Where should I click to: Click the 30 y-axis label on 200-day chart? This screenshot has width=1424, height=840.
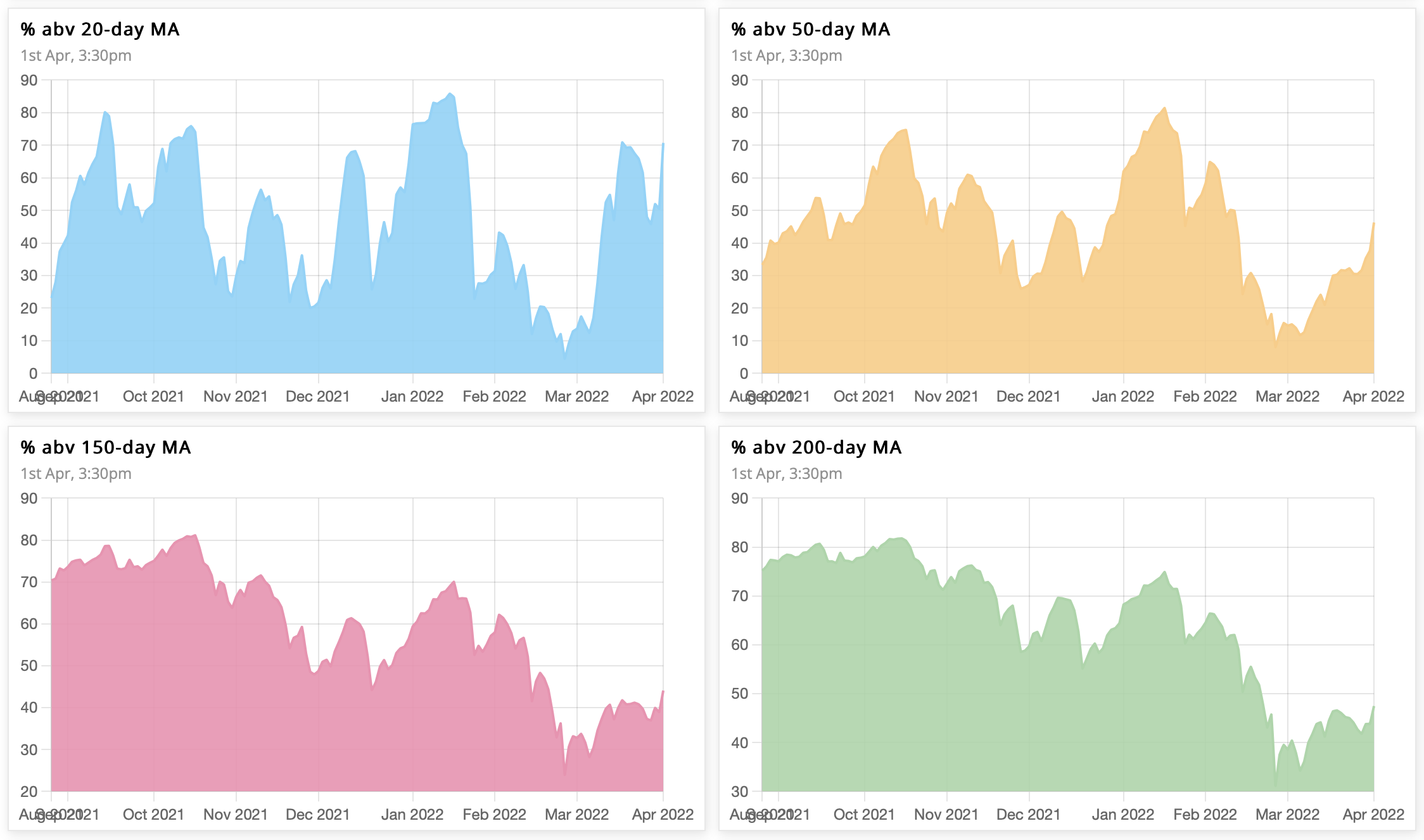740,791
